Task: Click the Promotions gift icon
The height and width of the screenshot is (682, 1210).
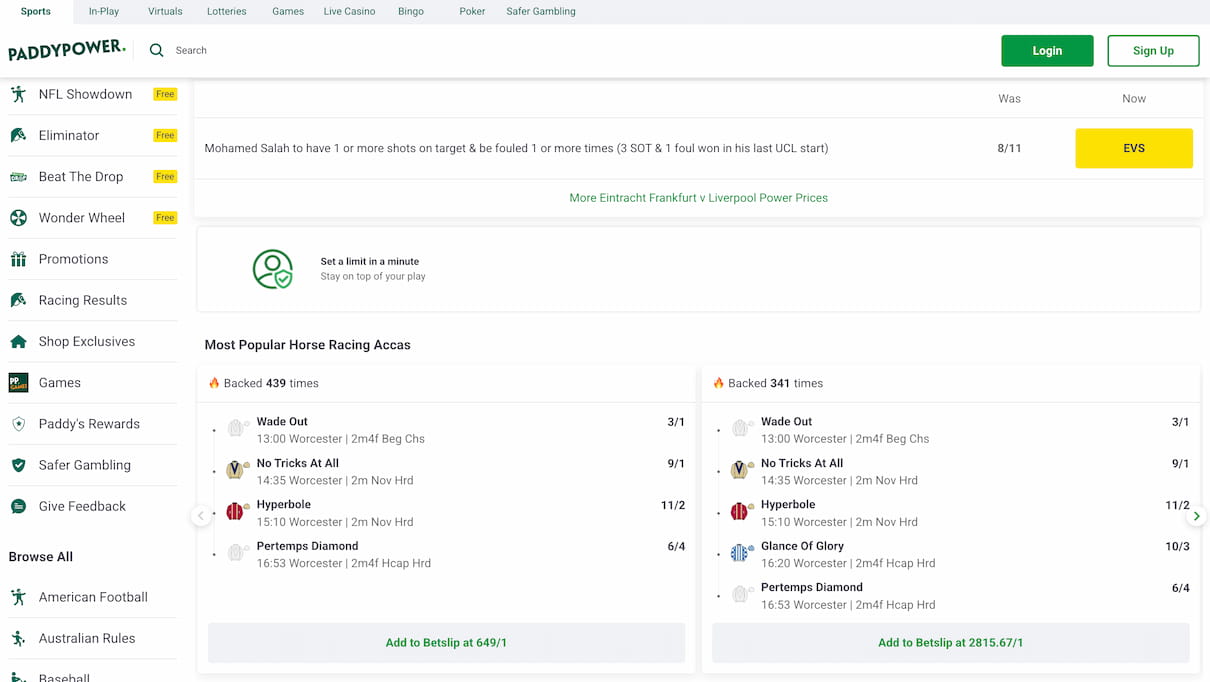Action: coord(18,259)
